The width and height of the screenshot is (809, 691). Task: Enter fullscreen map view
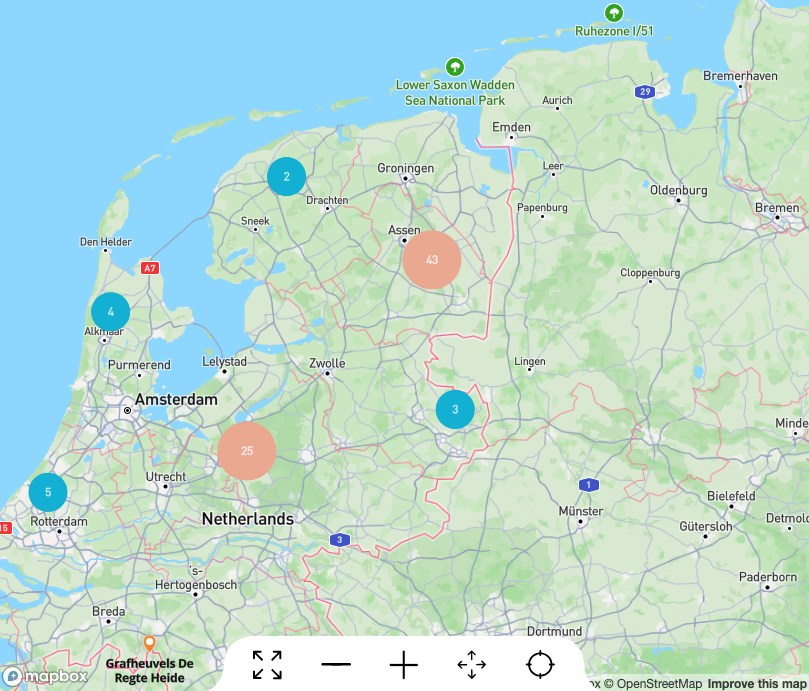pos(266,664)
